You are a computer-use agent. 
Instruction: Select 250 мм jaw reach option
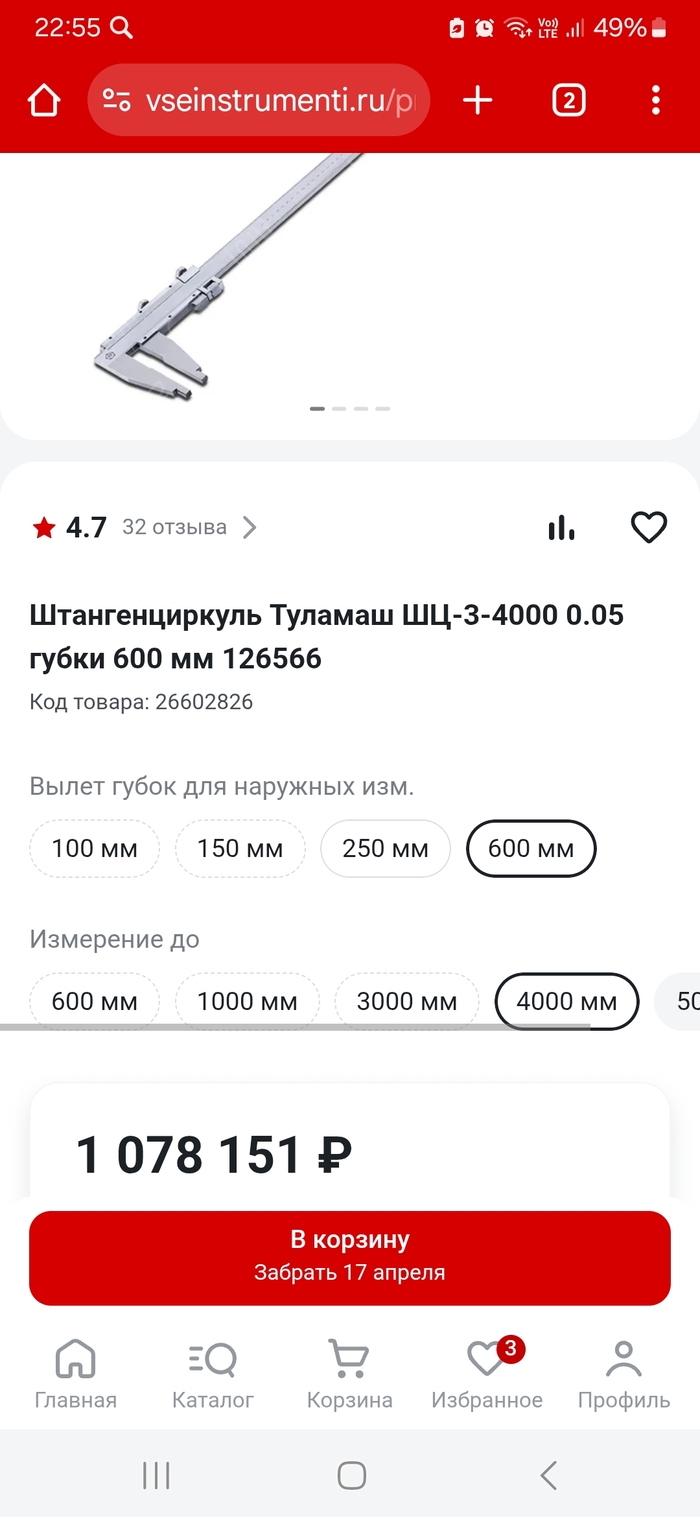(385, 849)
